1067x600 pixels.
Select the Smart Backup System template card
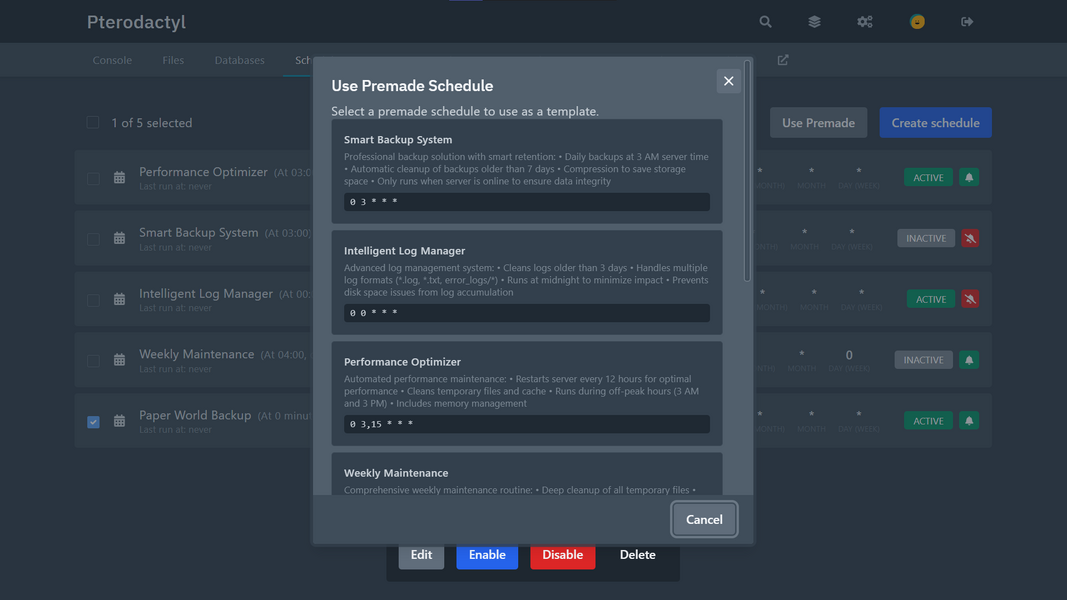tap(527, 171)
